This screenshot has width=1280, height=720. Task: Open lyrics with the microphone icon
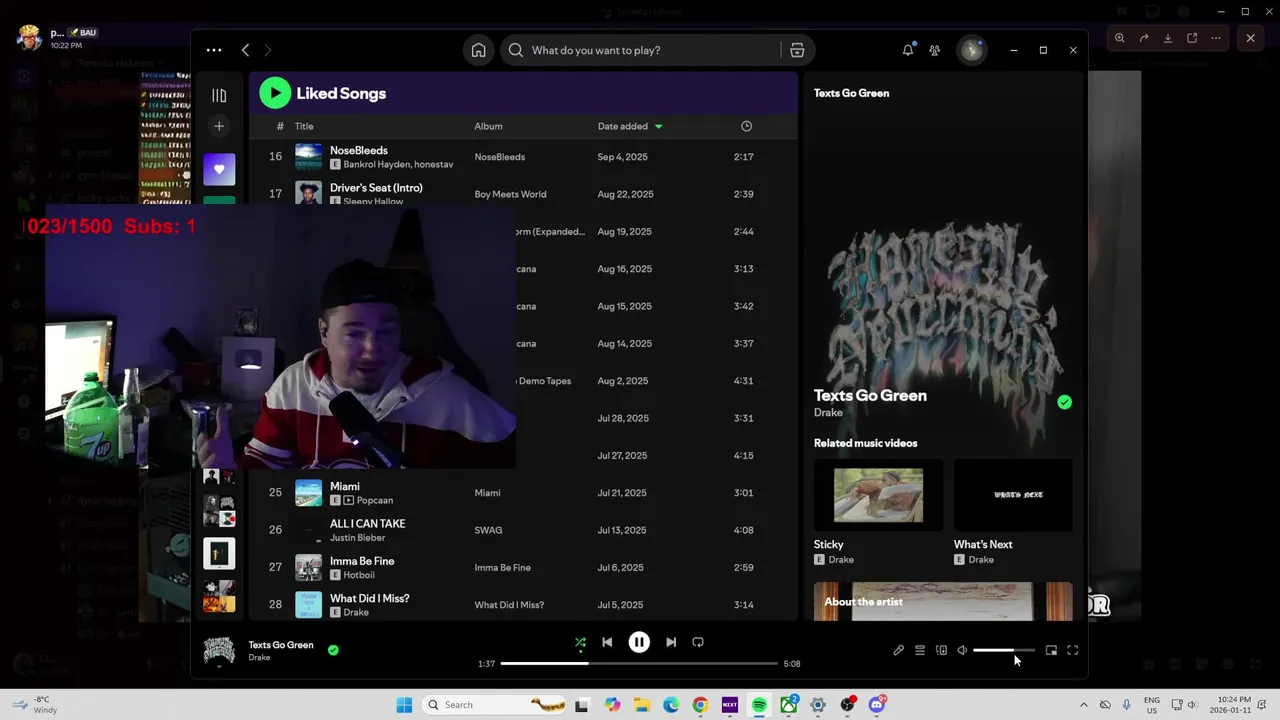coord(898,650)
